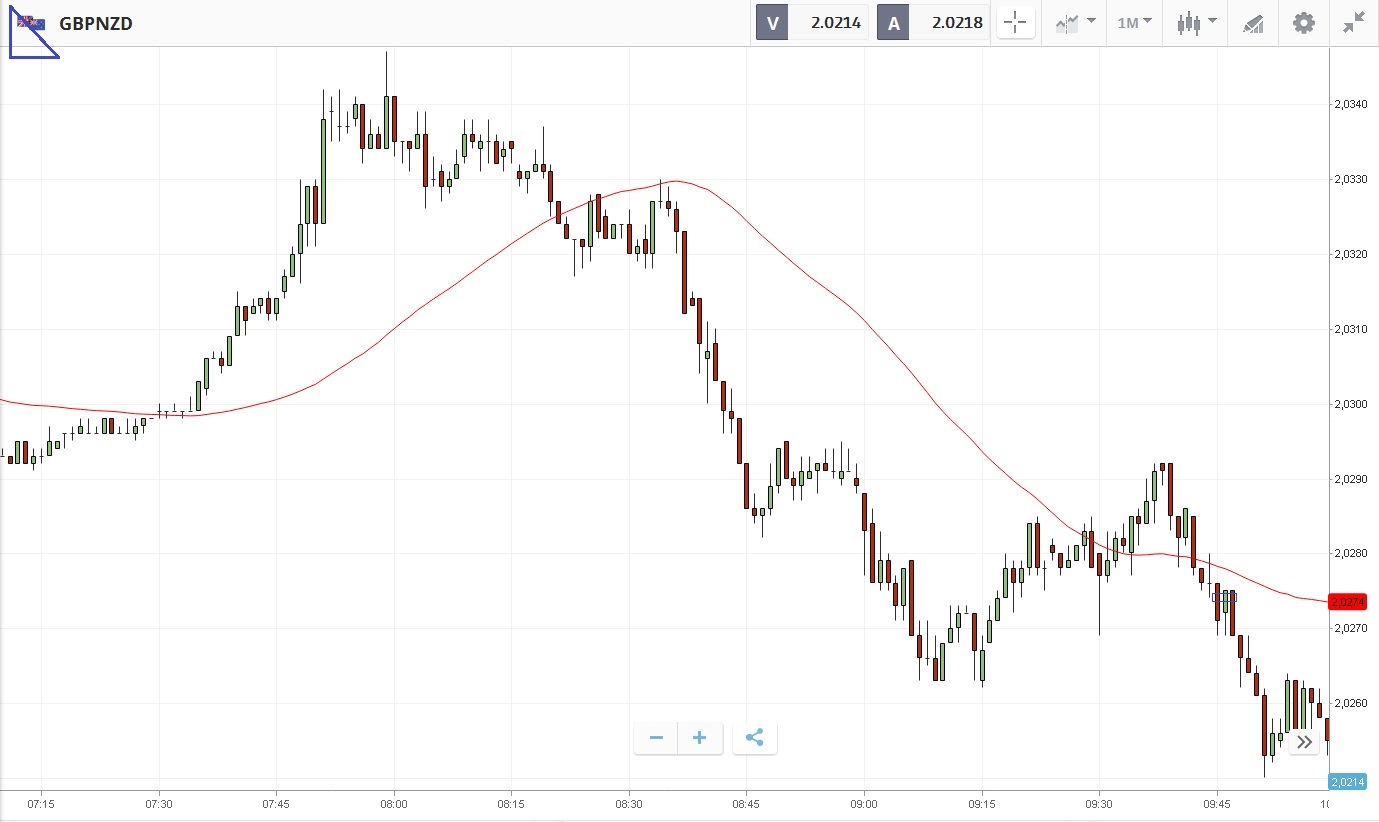Open chart settings gear
The width and height of the screenshot is (1379, 822).
[1304, 23]
